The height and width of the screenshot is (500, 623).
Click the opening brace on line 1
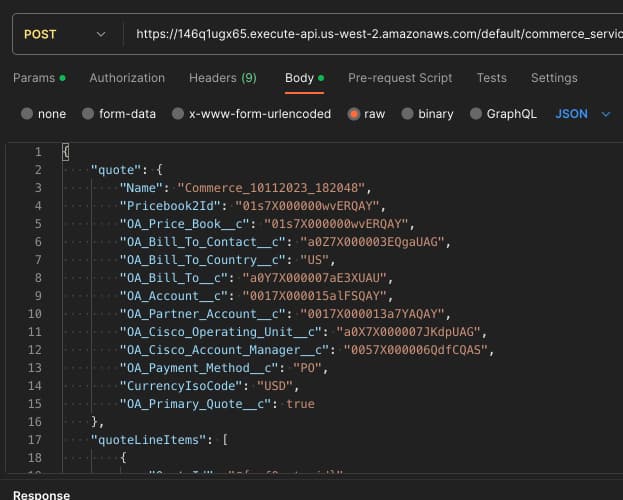point(66,152)
